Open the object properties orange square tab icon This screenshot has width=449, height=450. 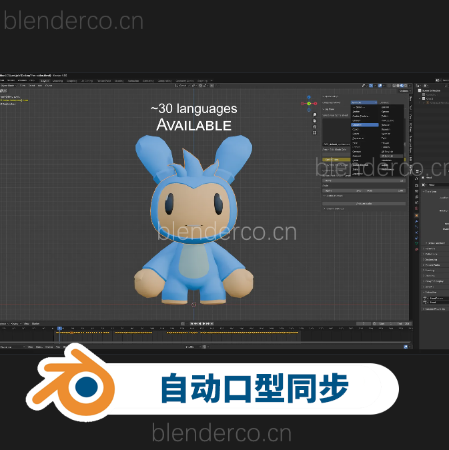(x=416, y=216)
